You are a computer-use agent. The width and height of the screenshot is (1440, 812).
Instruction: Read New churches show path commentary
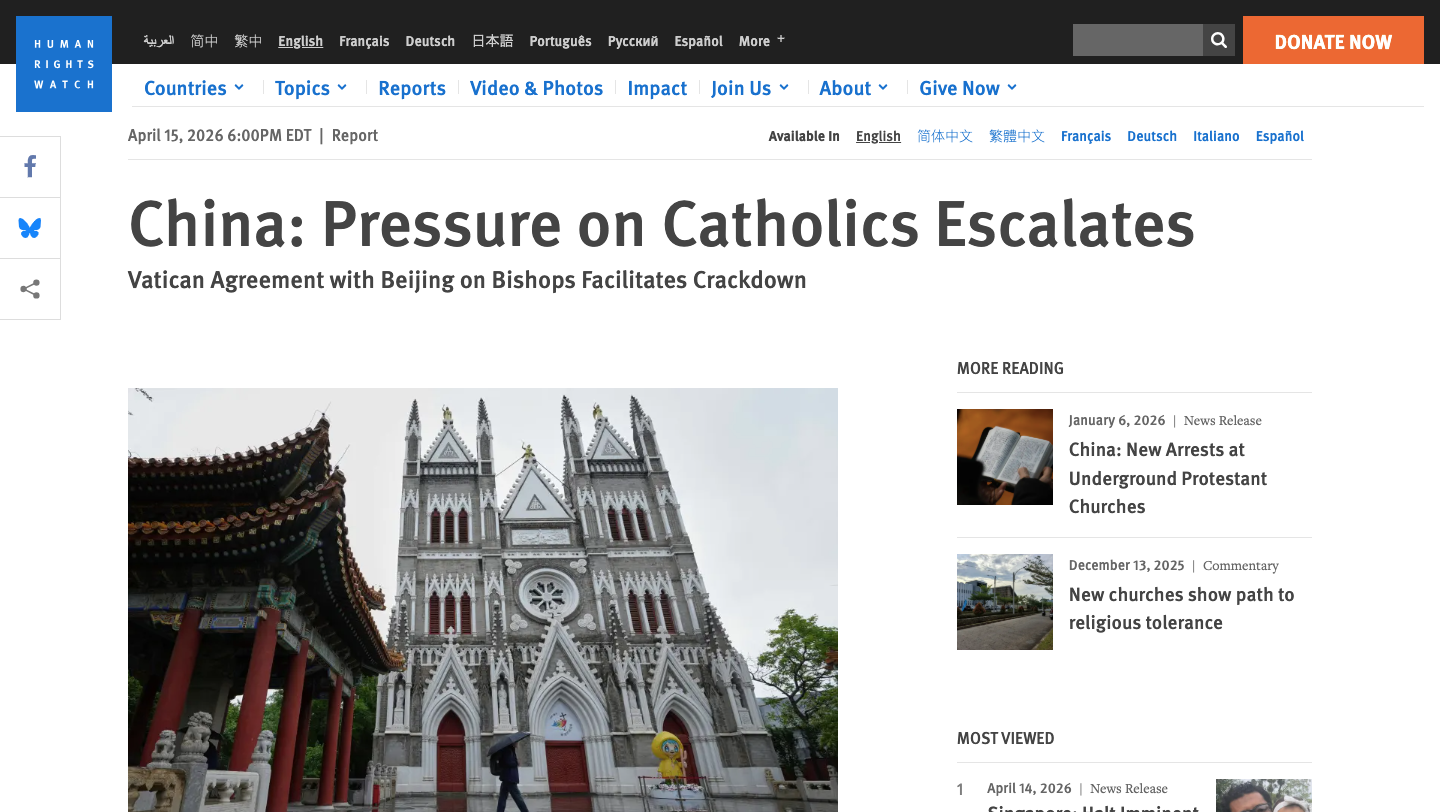tap(1181, 608)
